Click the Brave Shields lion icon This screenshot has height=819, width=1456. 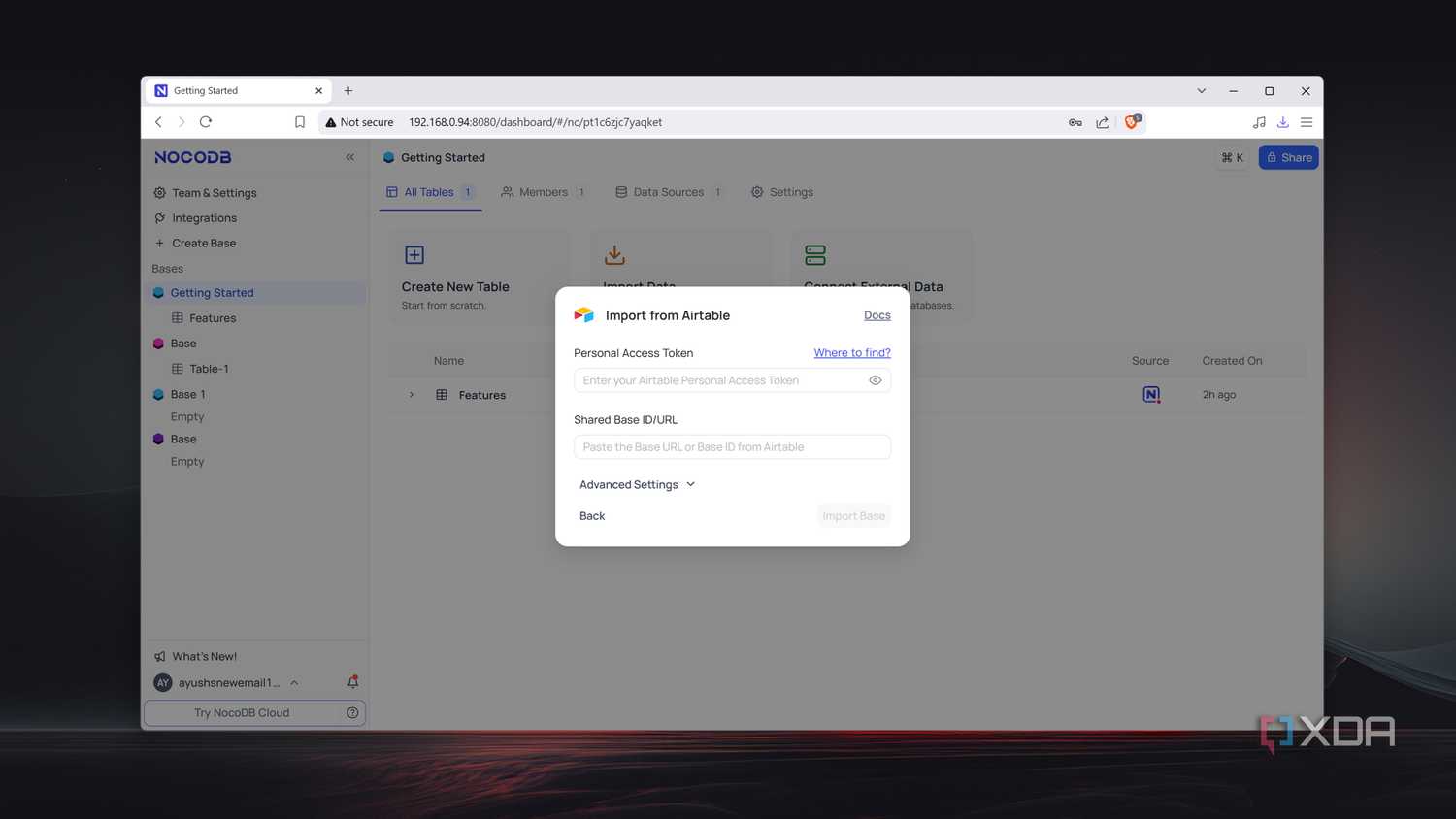click(x=1132, y=121)
